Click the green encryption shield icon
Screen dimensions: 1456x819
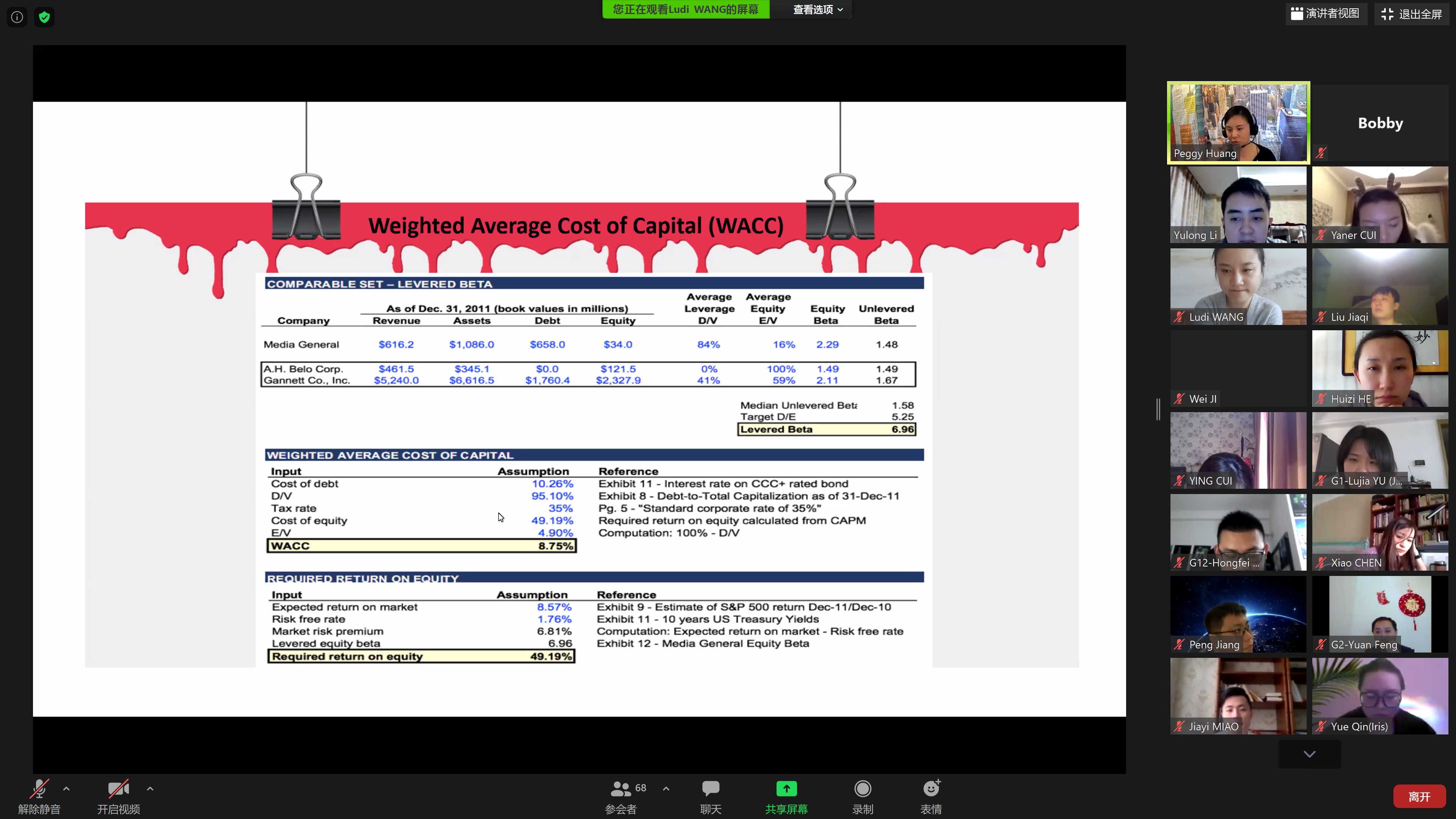[45, 17]
